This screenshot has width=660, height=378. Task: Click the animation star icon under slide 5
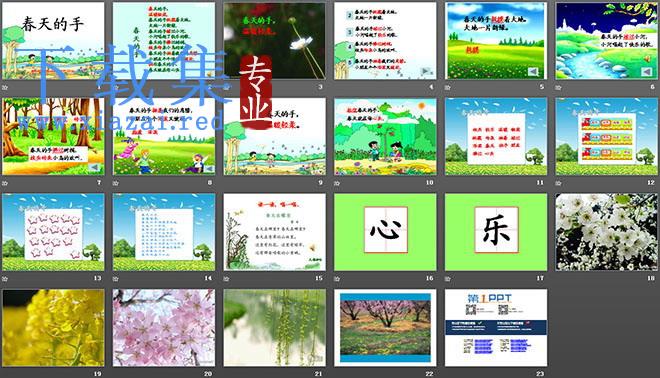(448, 87)
